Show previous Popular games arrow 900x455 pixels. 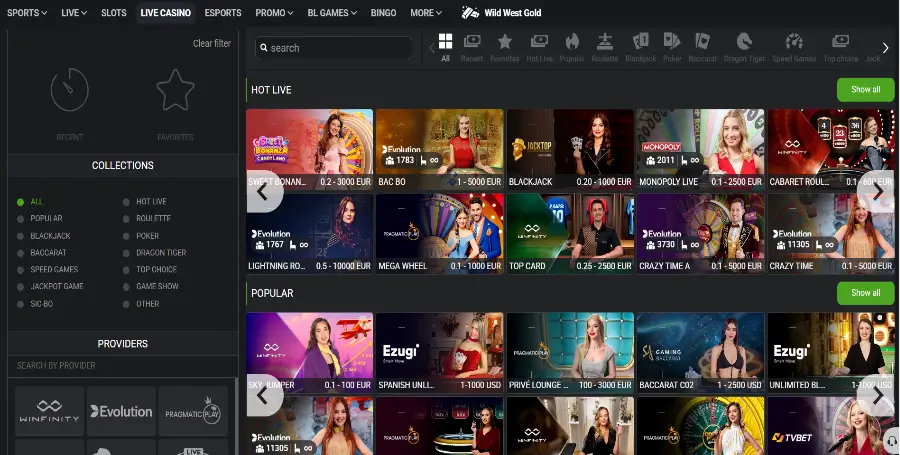263,395
